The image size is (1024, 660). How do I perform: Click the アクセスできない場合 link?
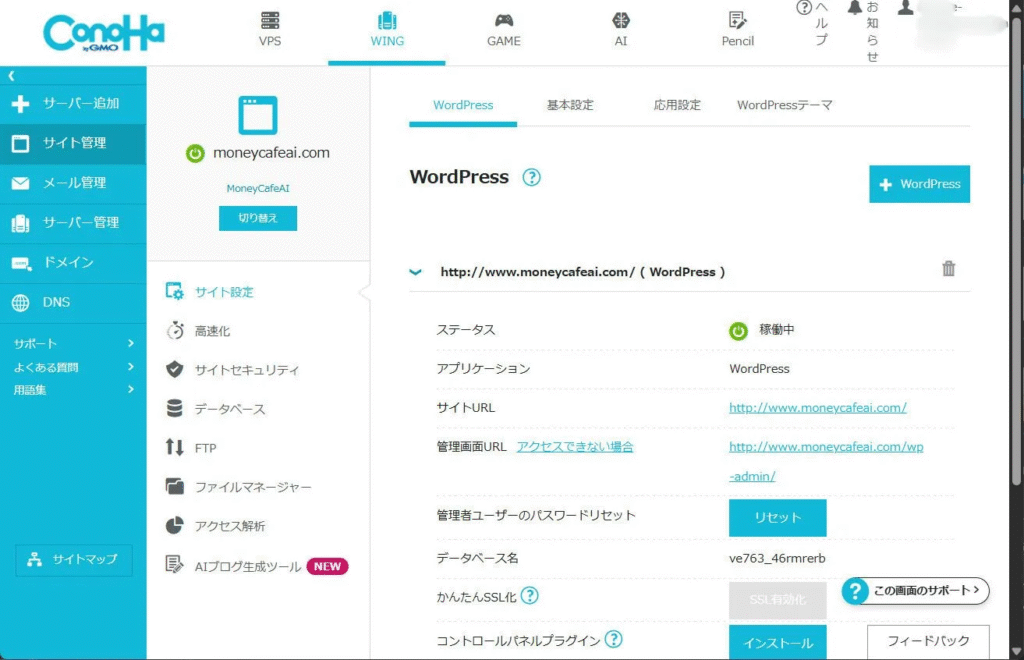pos(575,447)
